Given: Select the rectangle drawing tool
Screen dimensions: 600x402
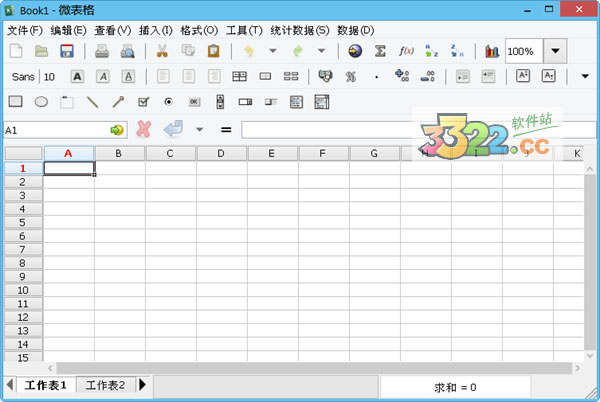Looking at the screenshot, I should click(x=16, y=101).
